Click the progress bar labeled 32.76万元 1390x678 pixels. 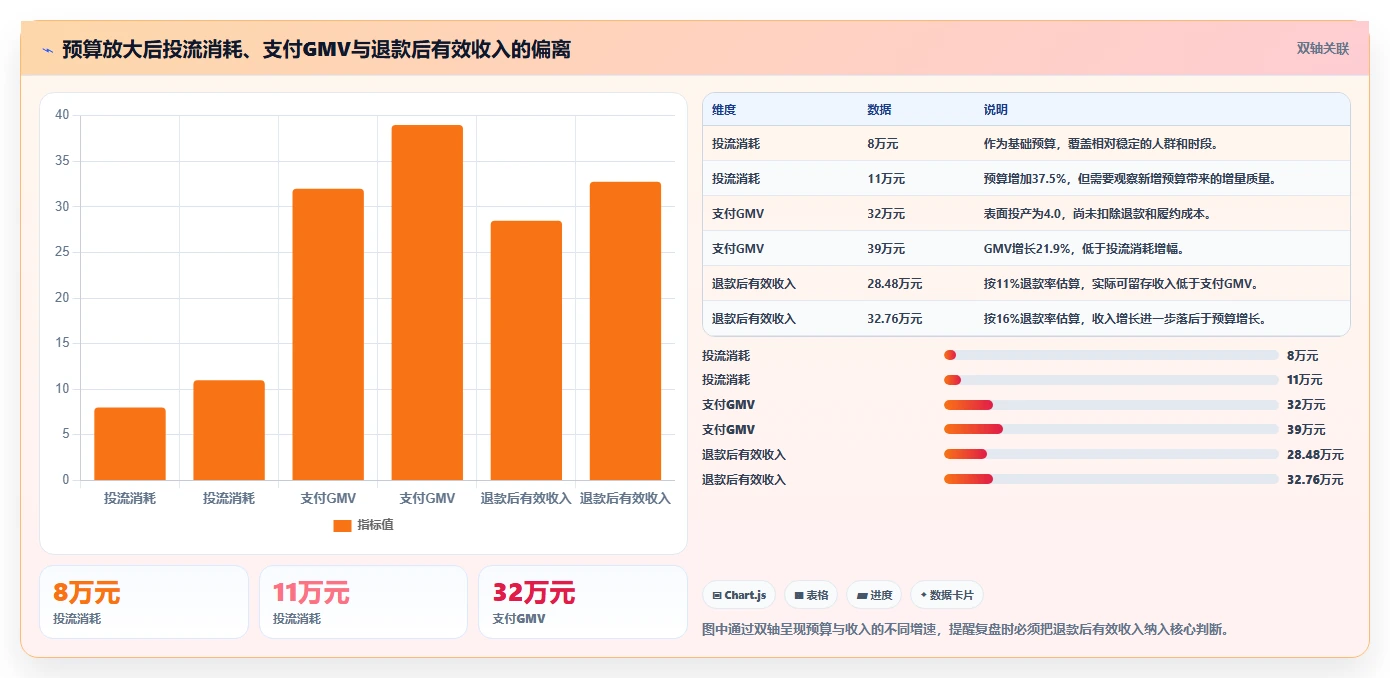coord(1111,480)
